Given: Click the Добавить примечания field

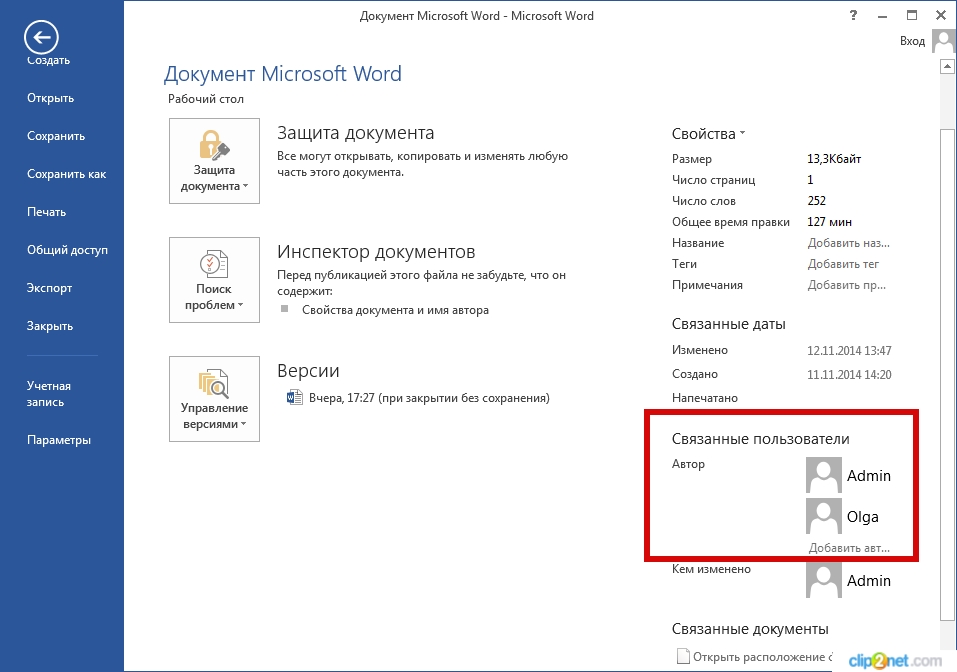Looking at the screenshot, I should point(847,285).
